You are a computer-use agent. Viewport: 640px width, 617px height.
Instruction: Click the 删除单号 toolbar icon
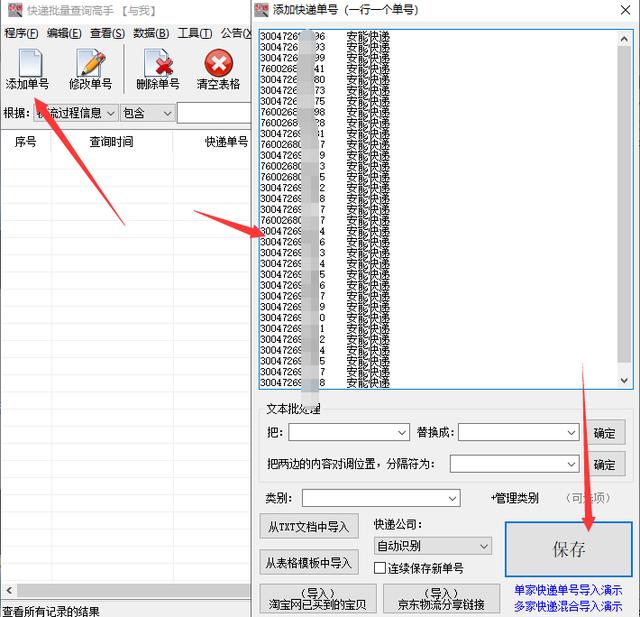pyautogui.click(x=158, y=62)
